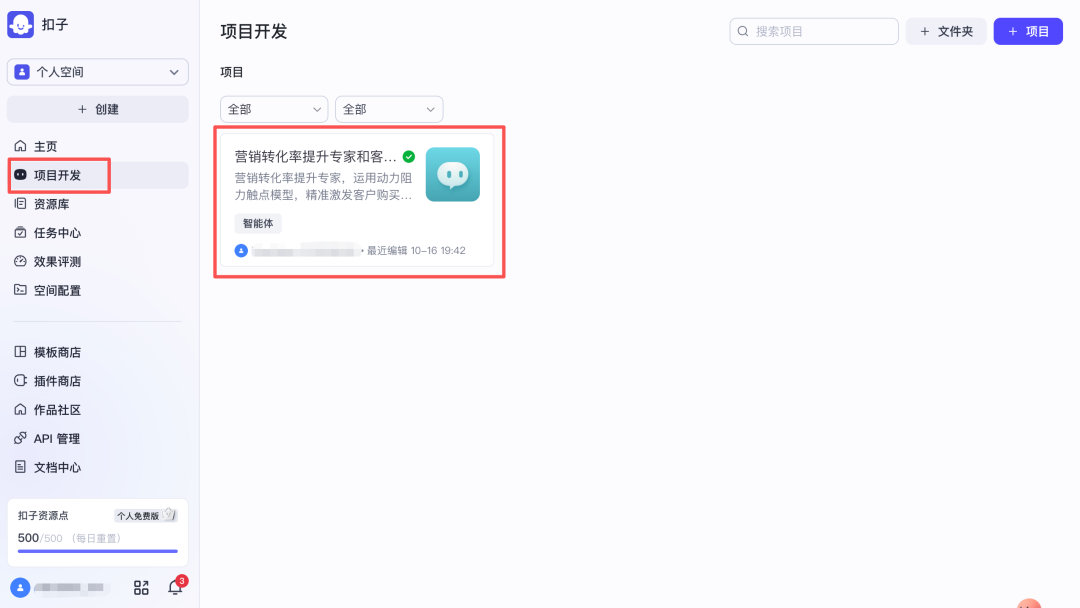Screen dimensions: 1080x608
Task: Open 资源库 from the sidebar
Action: pyautogui.click(x=98, y=205)
